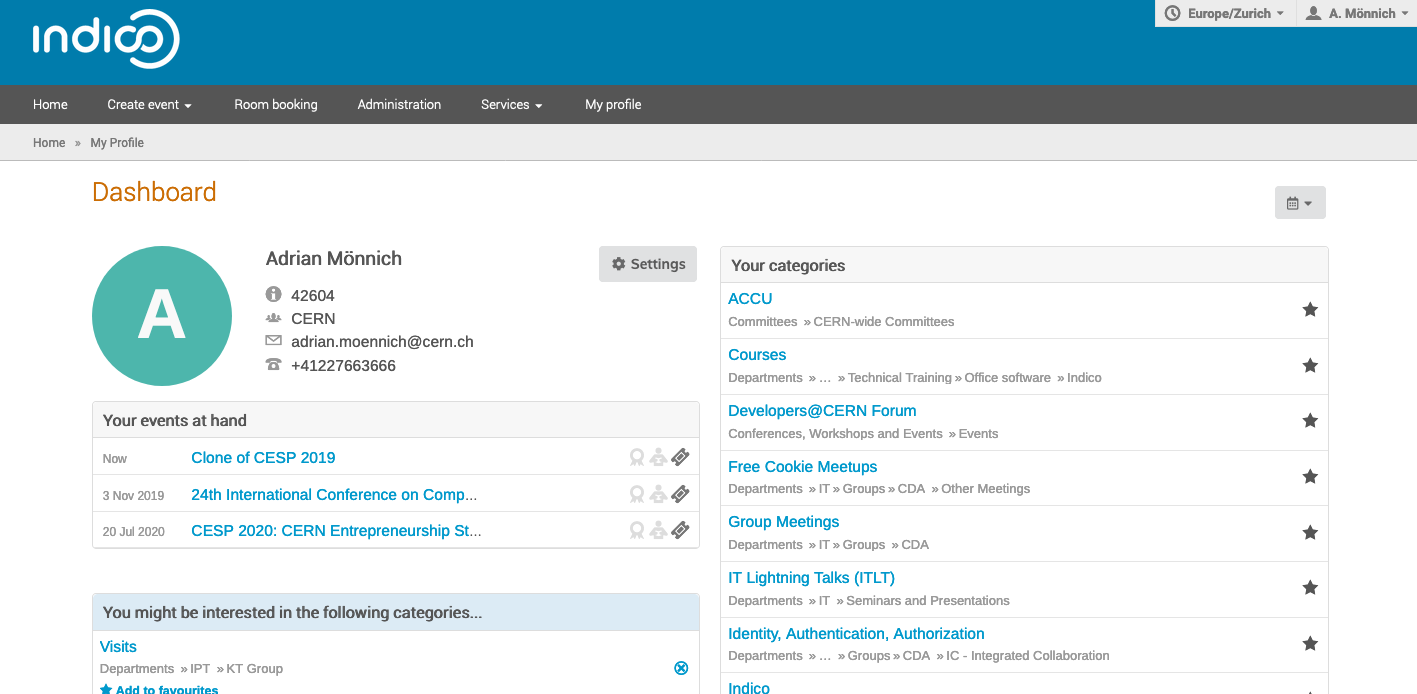The width and height of the screenshot is (1417, 694).
Task: Open the Administration page
Action: 399,104
